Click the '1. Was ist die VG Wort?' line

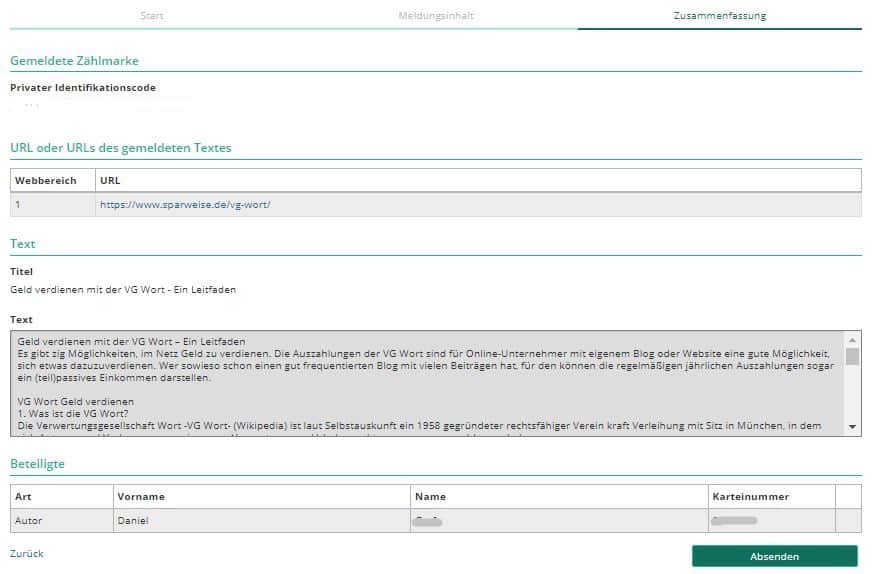[x=72, y=414]
